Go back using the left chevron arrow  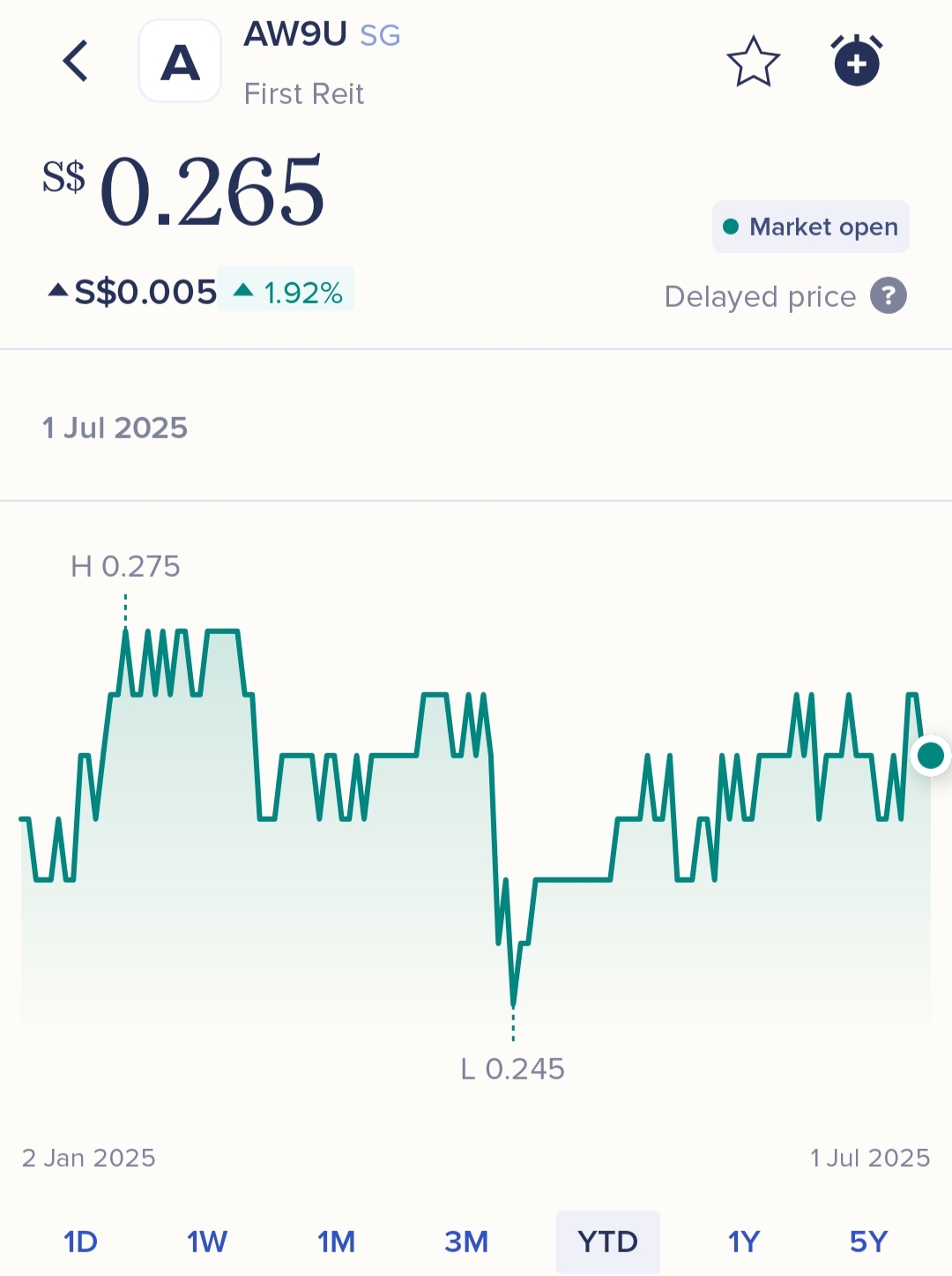pos(76,61)
